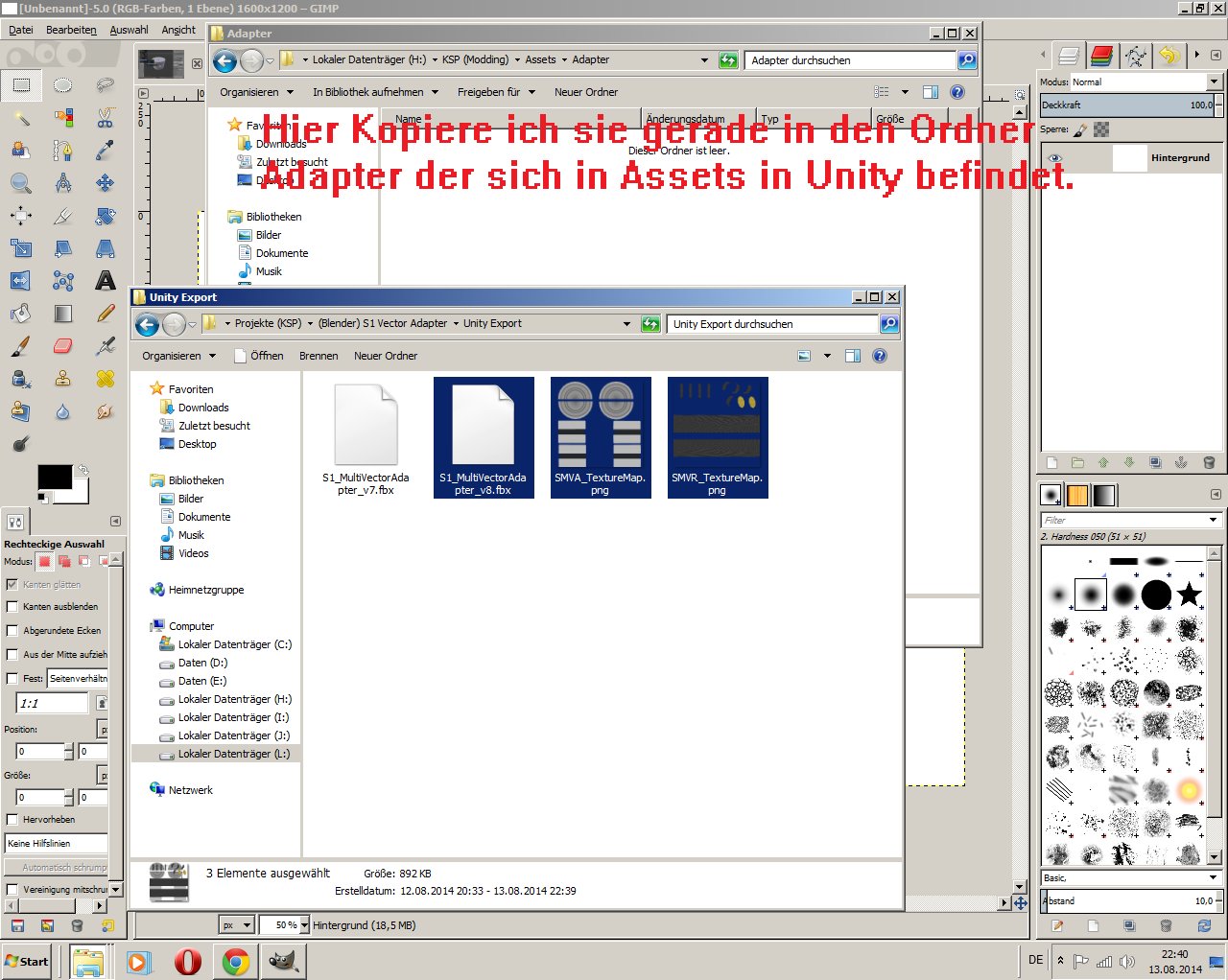Choose the Pencil tool

point(106,314)
